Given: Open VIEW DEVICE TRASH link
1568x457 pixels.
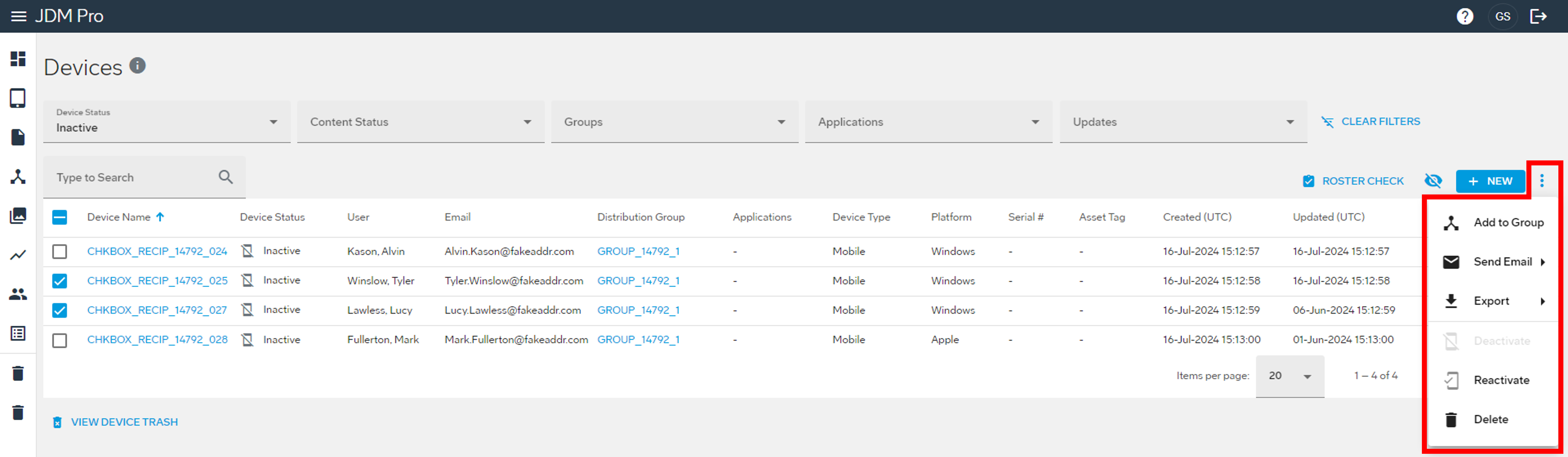Looking at the screenshot, I should click(x=115, y=422).
